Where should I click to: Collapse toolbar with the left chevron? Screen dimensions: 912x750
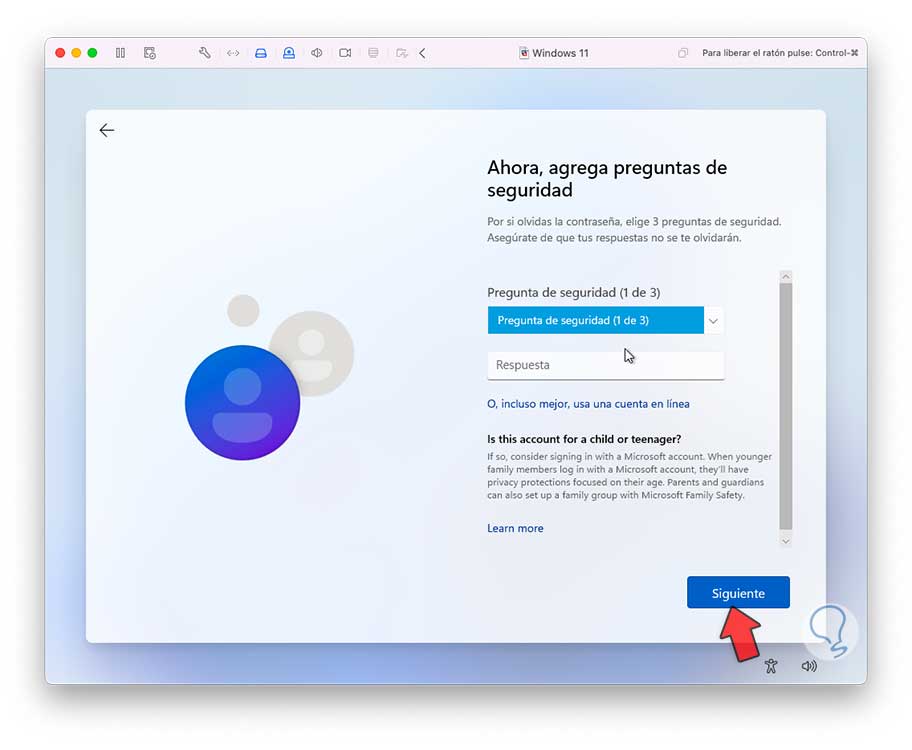pos(422,53)
